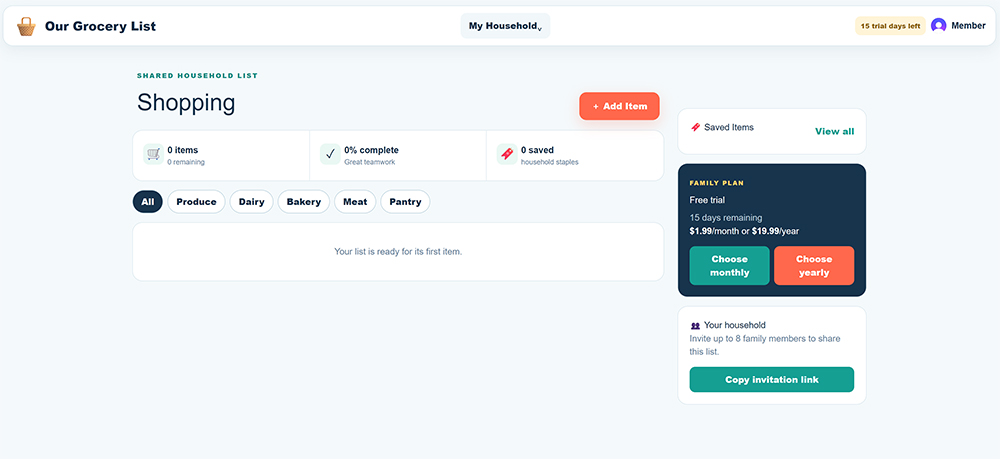Click the 15 trial days left badge
This screenshot has height=459, width=1000.
(x=890, y=26)
